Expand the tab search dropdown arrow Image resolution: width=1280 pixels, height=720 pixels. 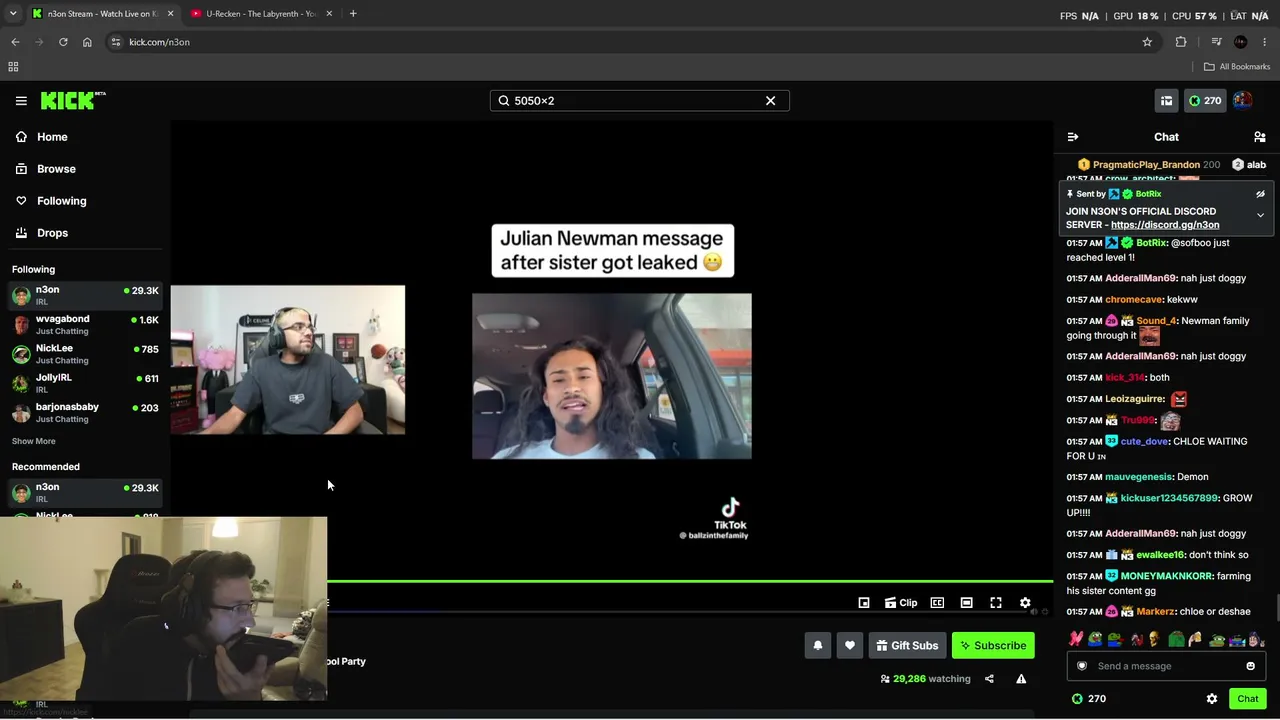pos(12,14)
